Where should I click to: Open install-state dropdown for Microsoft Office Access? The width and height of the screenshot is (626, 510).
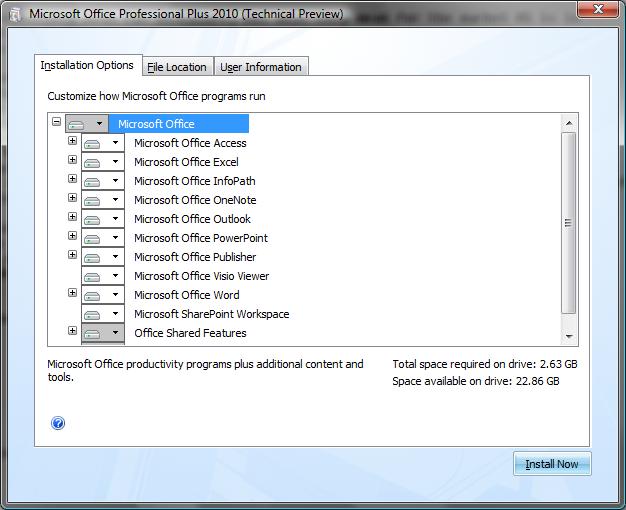tap(103, 143)
